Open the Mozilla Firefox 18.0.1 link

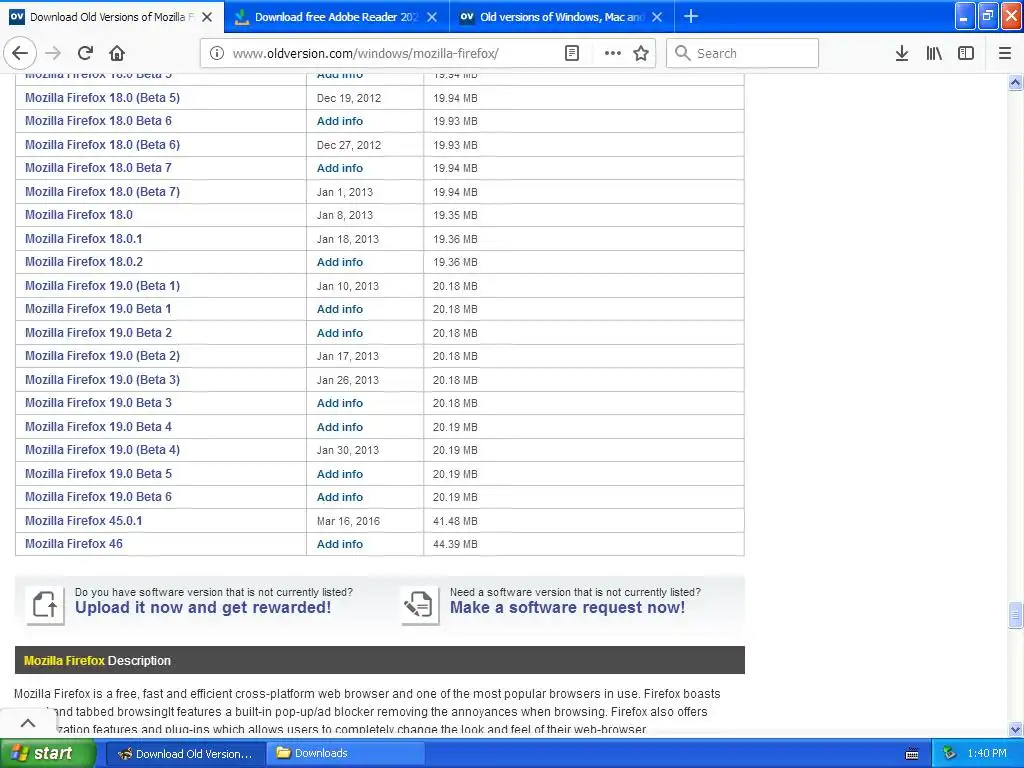[x=84, y=239]
